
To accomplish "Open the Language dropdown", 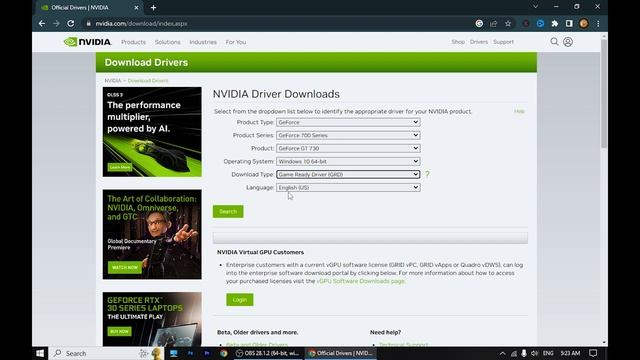I will pyautogui.click(x=348, y=187).
